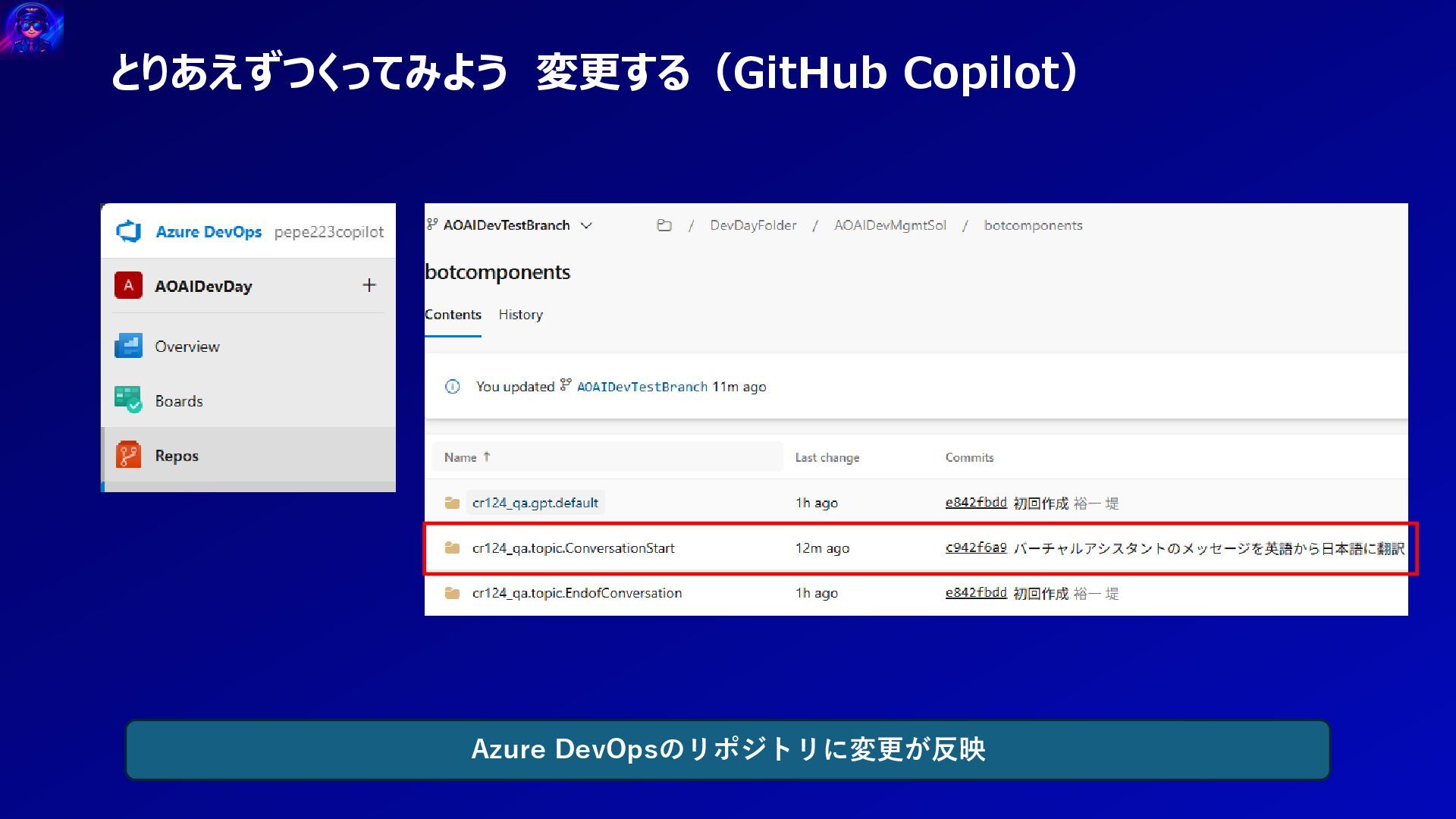Click the chevron next to AOAIDevTestBranch
This screenshot has height=819, width=1456.
click(586, 225)
